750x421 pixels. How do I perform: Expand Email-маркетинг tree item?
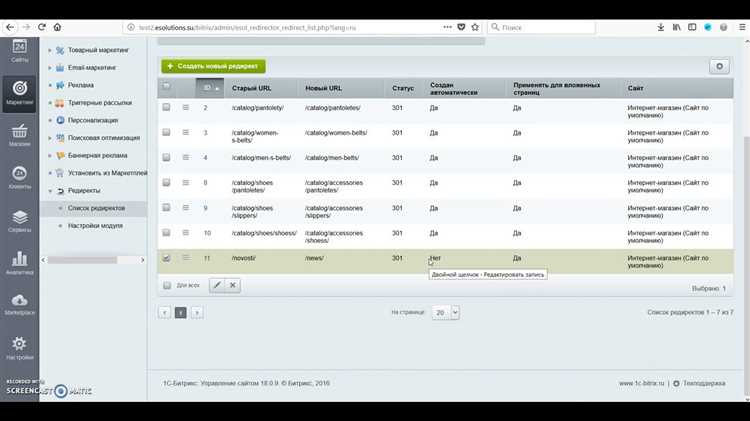pyautogui.click(x=50, y=68)
